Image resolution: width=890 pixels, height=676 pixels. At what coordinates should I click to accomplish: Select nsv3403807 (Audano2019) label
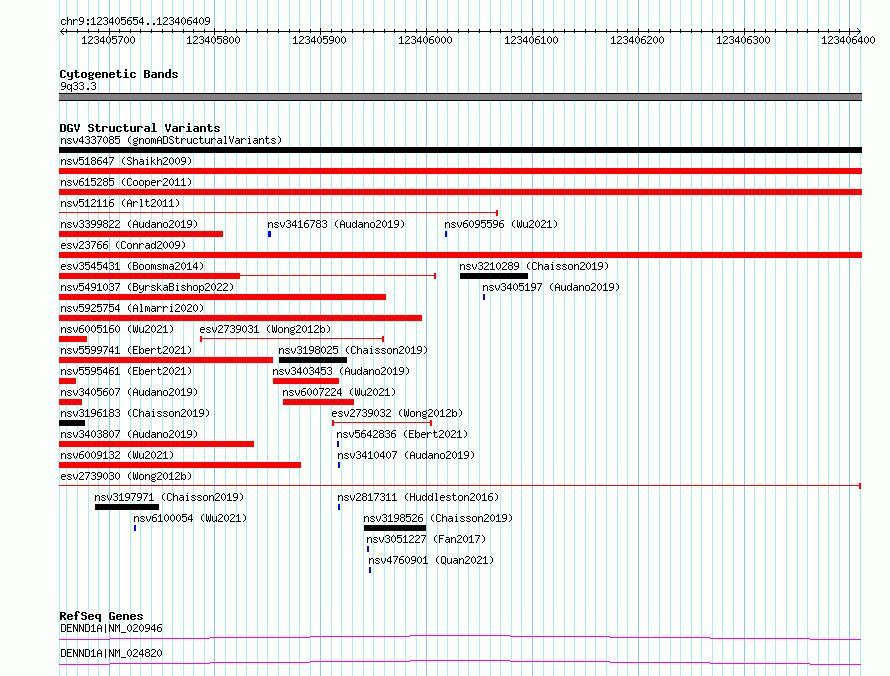click(129, 434)
